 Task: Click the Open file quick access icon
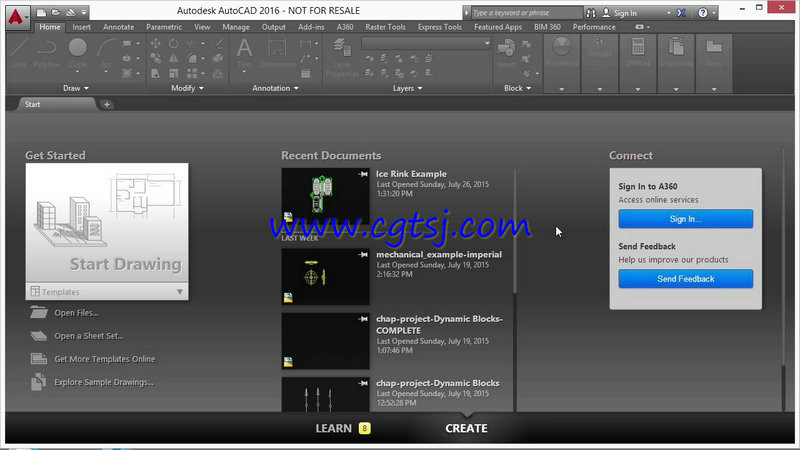[x=56, y=12]
